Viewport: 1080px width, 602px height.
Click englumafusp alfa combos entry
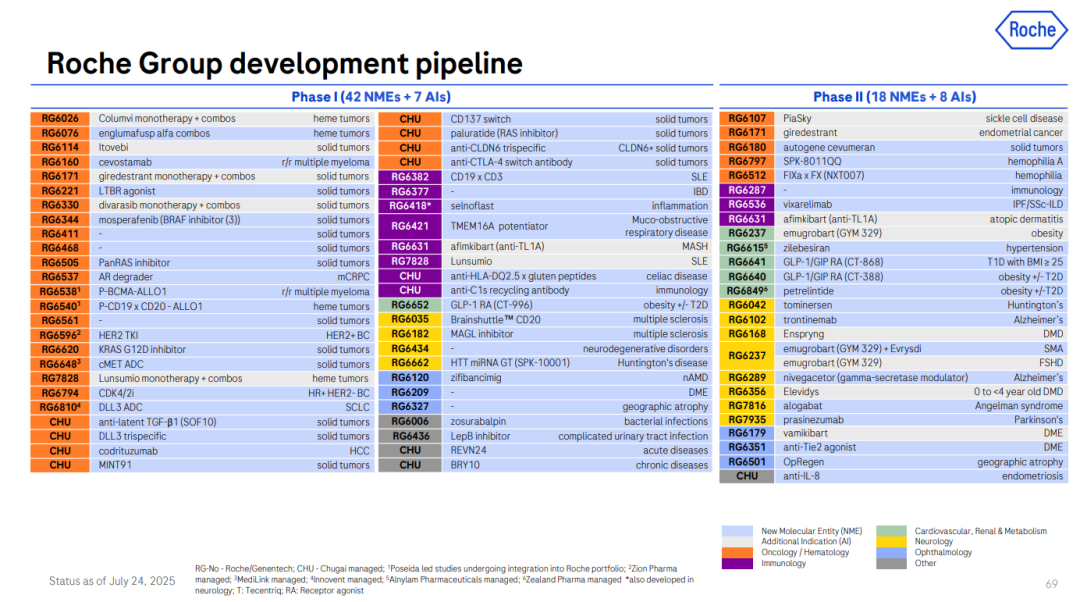tap(154, 134)
